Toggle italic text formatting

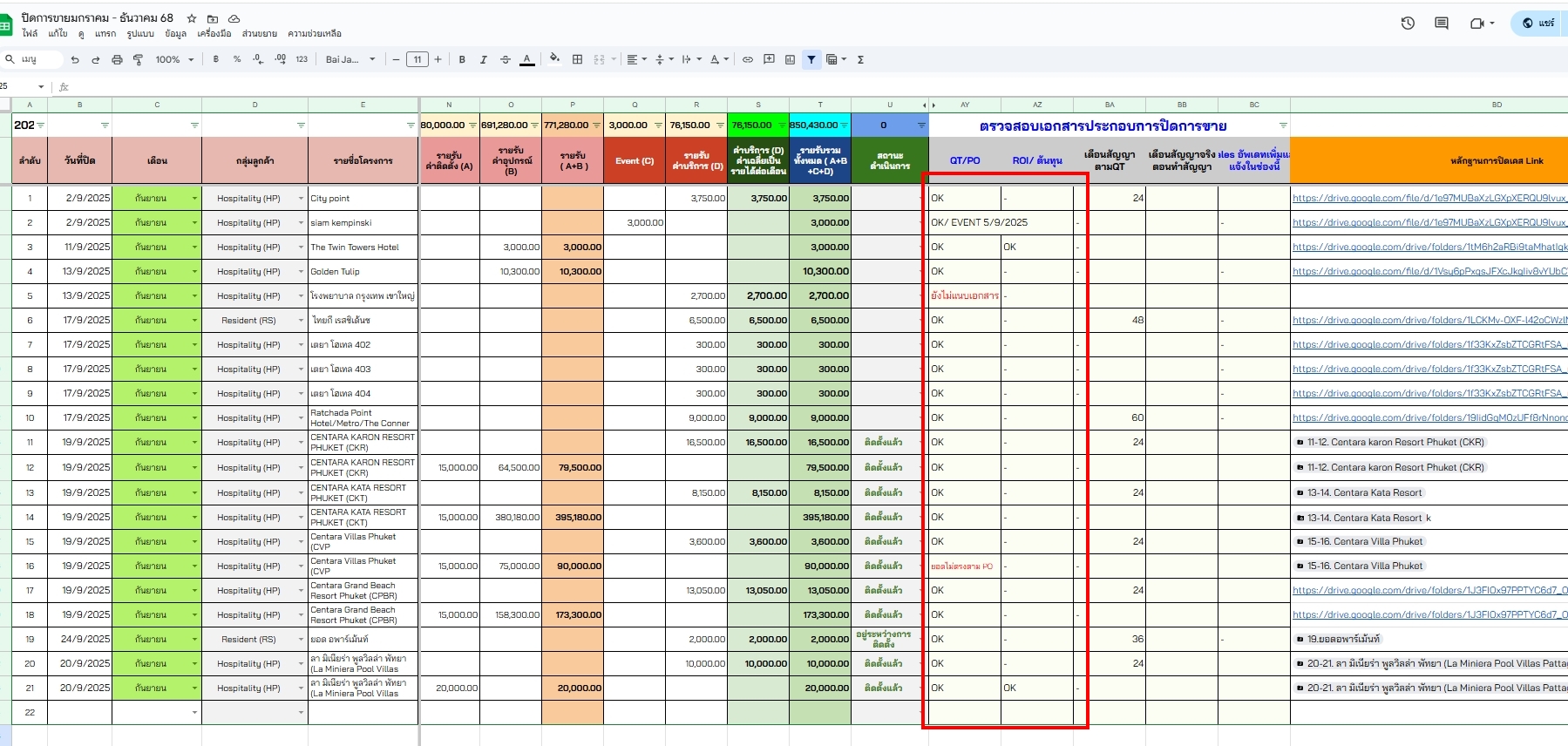(483, 59)
